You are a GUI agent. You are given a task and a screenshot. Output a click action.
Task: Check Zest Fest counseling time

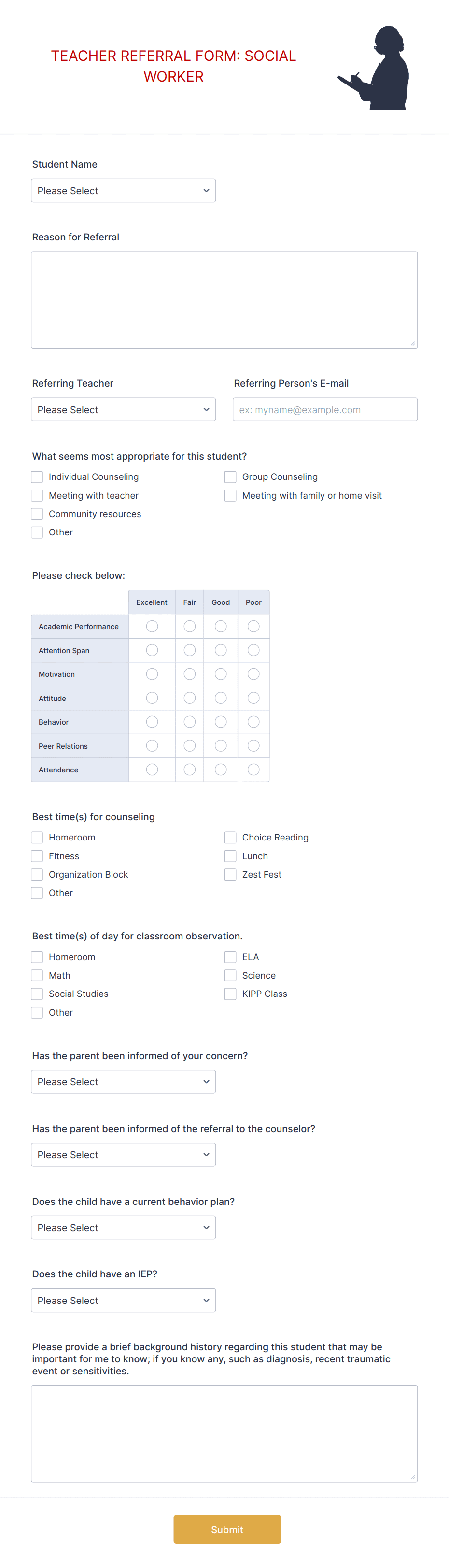[230, 874]
